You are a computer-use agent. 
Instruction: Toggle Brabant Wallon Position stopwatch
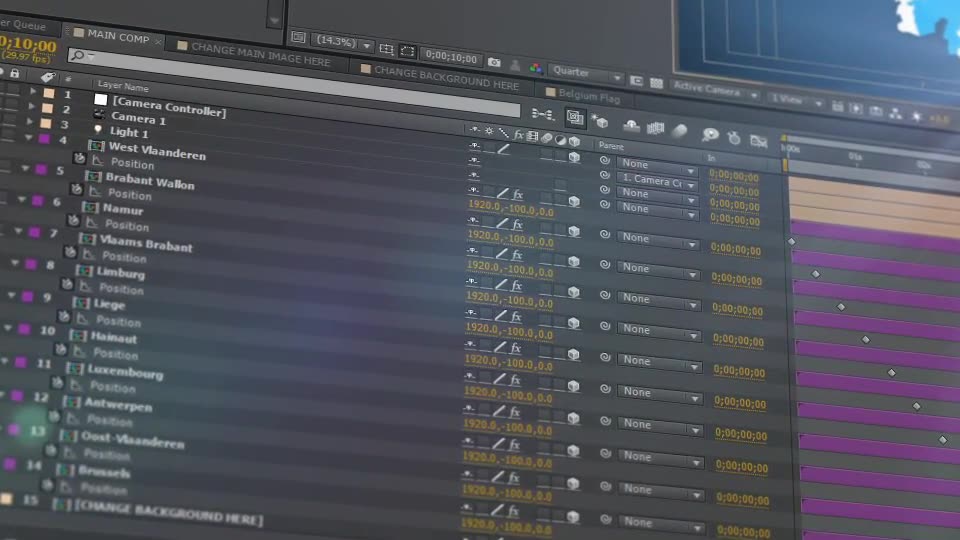tap(76, 189)
